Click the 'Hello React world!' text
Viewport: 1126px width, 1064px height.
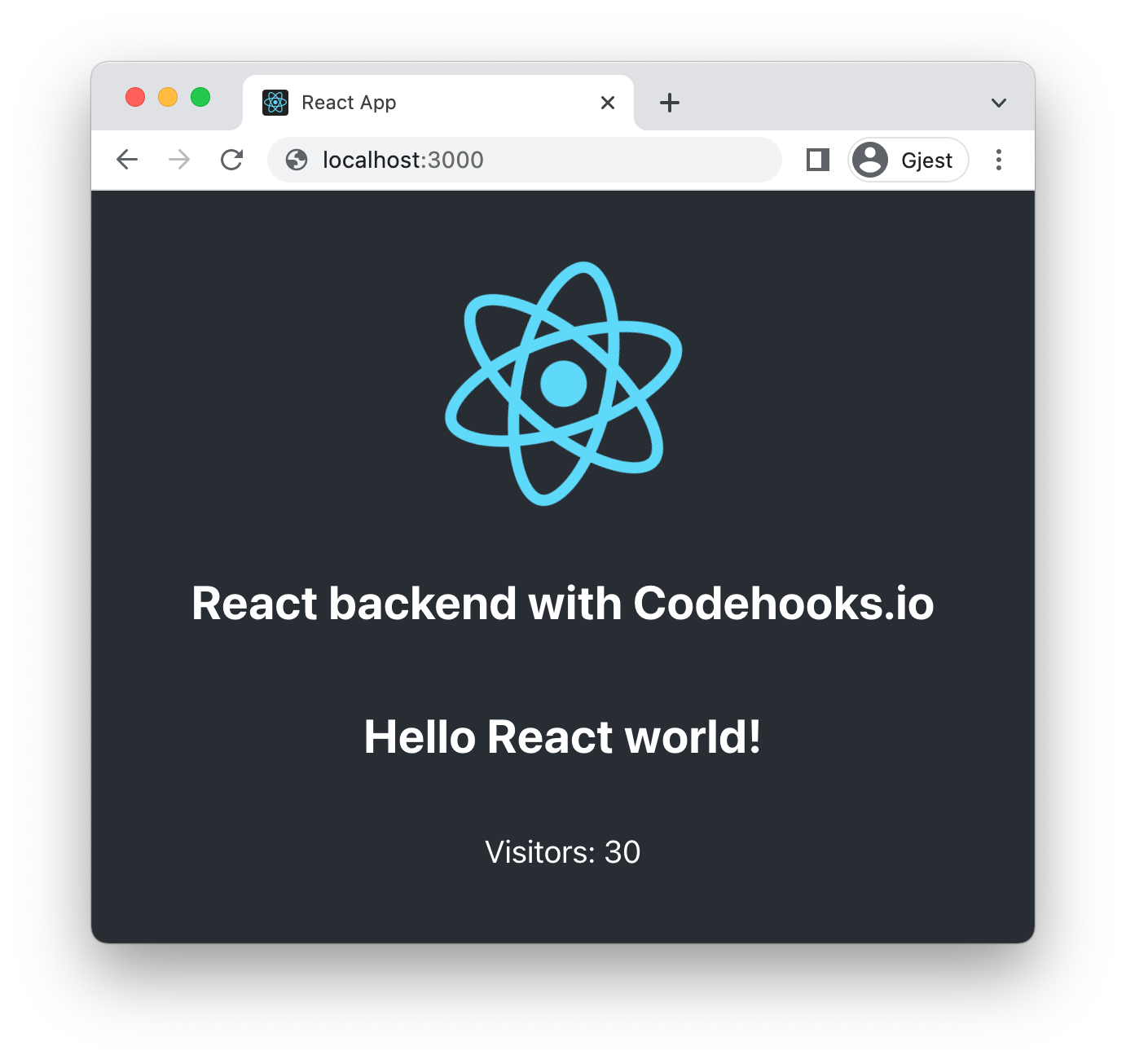(x=563, y=737)
